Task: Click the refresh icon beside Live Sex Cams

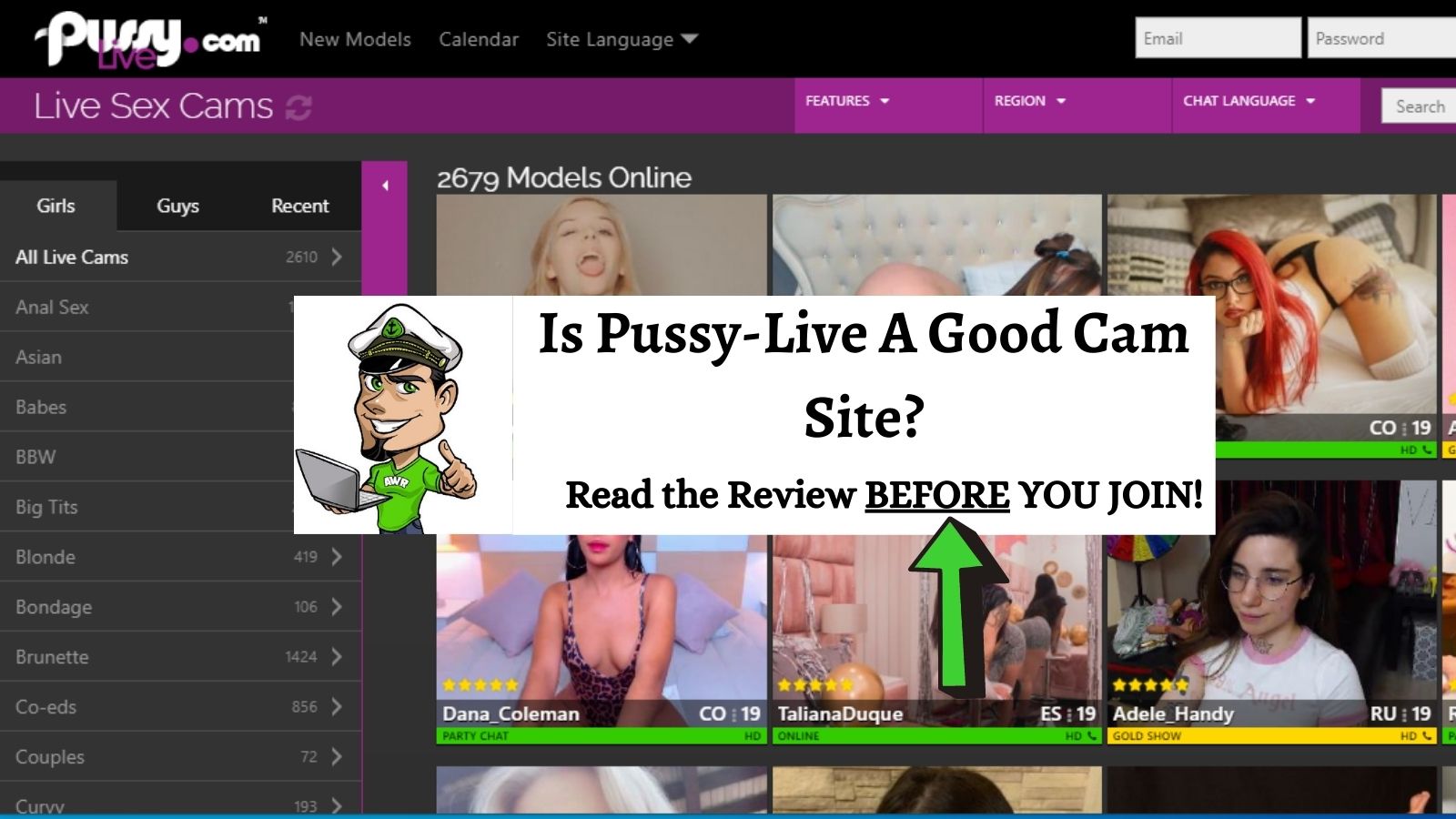Action: coord(298,107)
